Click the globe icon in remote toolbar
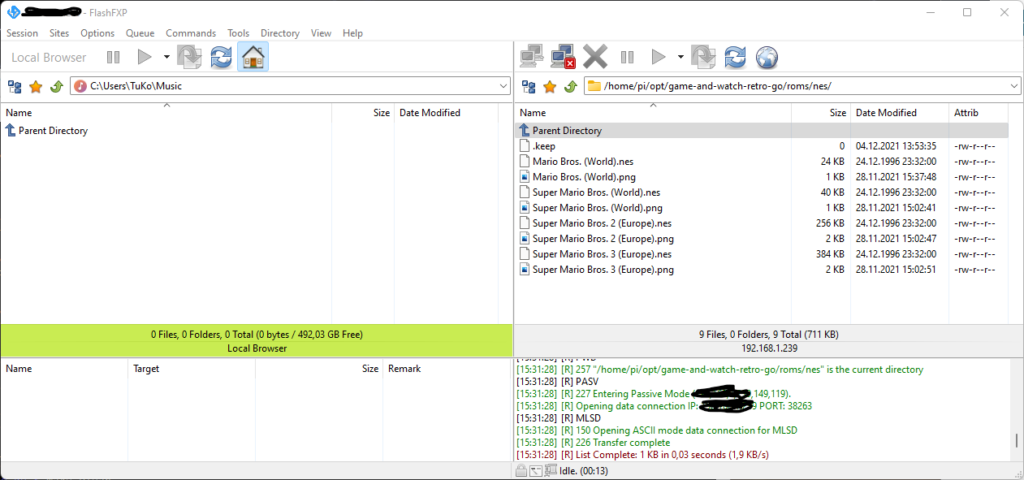 tap(767, 57)
